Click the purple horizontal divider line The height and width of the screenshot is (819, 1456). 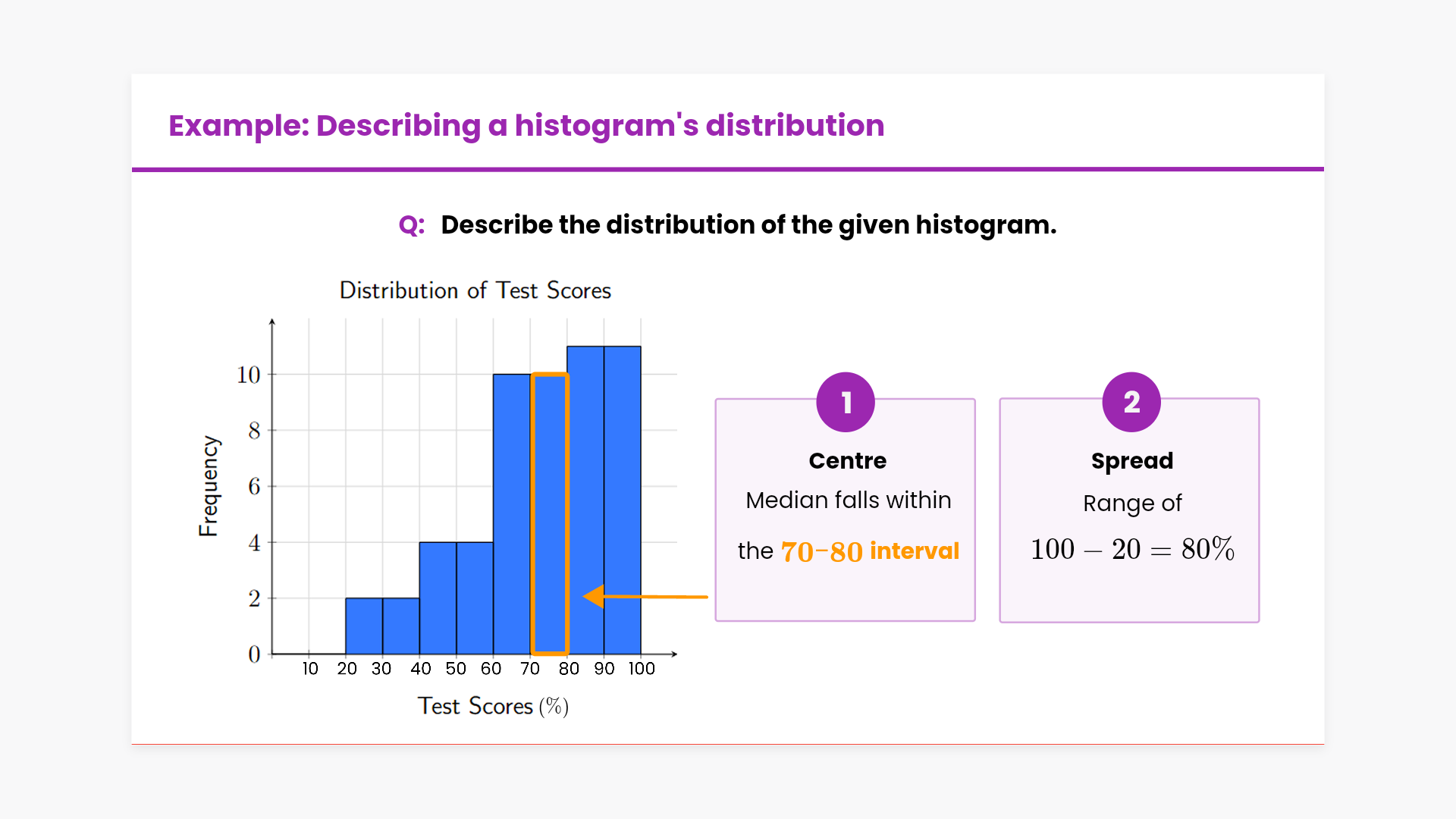pos(728,169)
